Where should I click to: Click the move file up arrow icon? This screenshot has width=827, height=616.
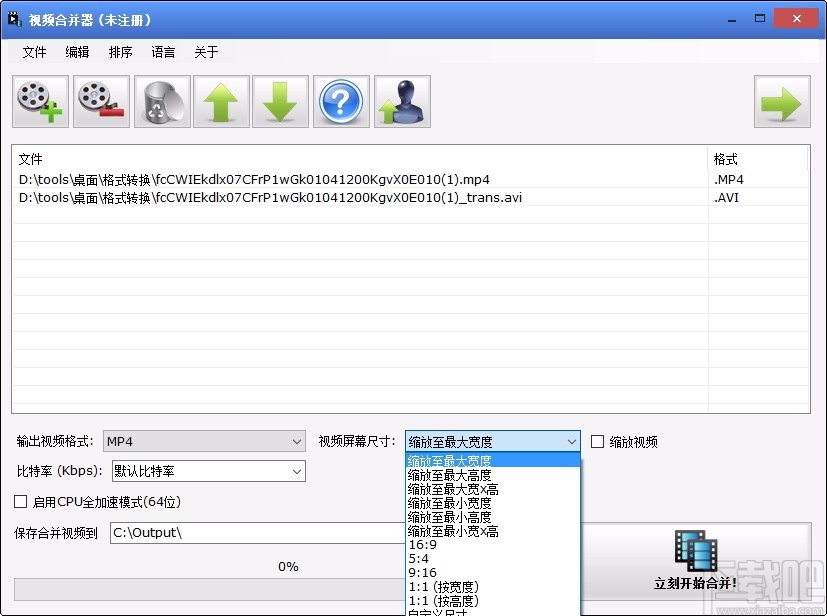click(x=220, y=101)
